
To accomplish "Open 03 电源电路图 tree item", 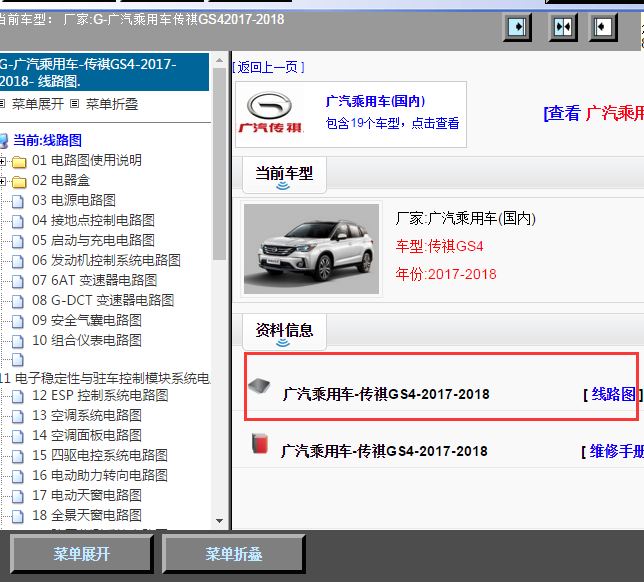I will tap(74, 201).
